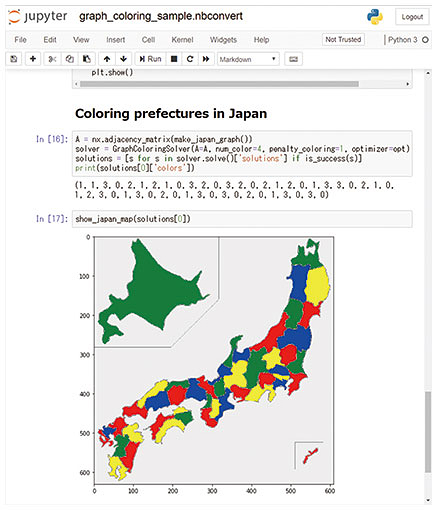Click the Jupyter logo
The height and width of the screenshot is (510, 437).
pos(38,17)
